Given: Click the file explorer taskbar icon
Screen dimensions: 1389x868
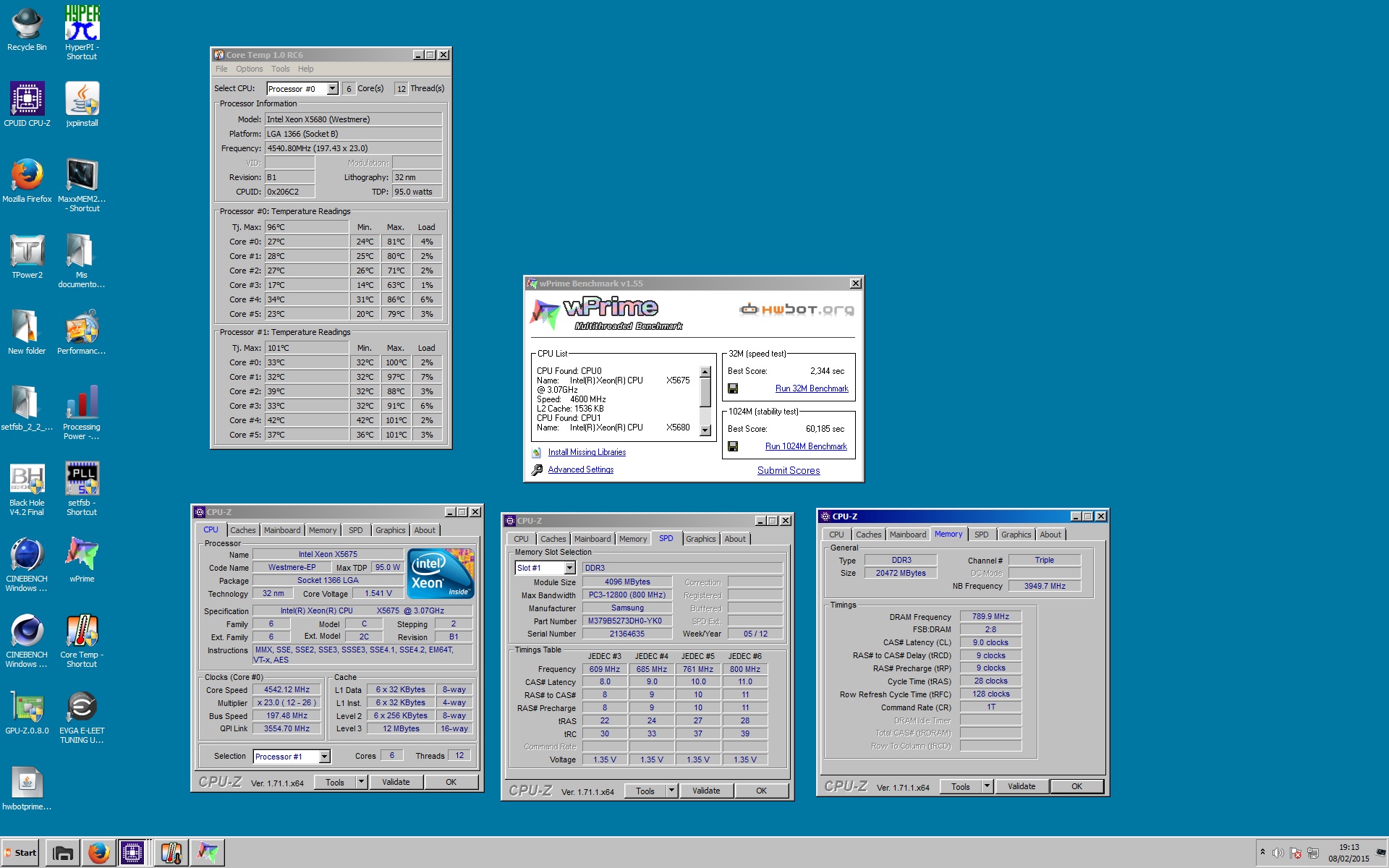Looking at the screenshot, I should (63, 853).
